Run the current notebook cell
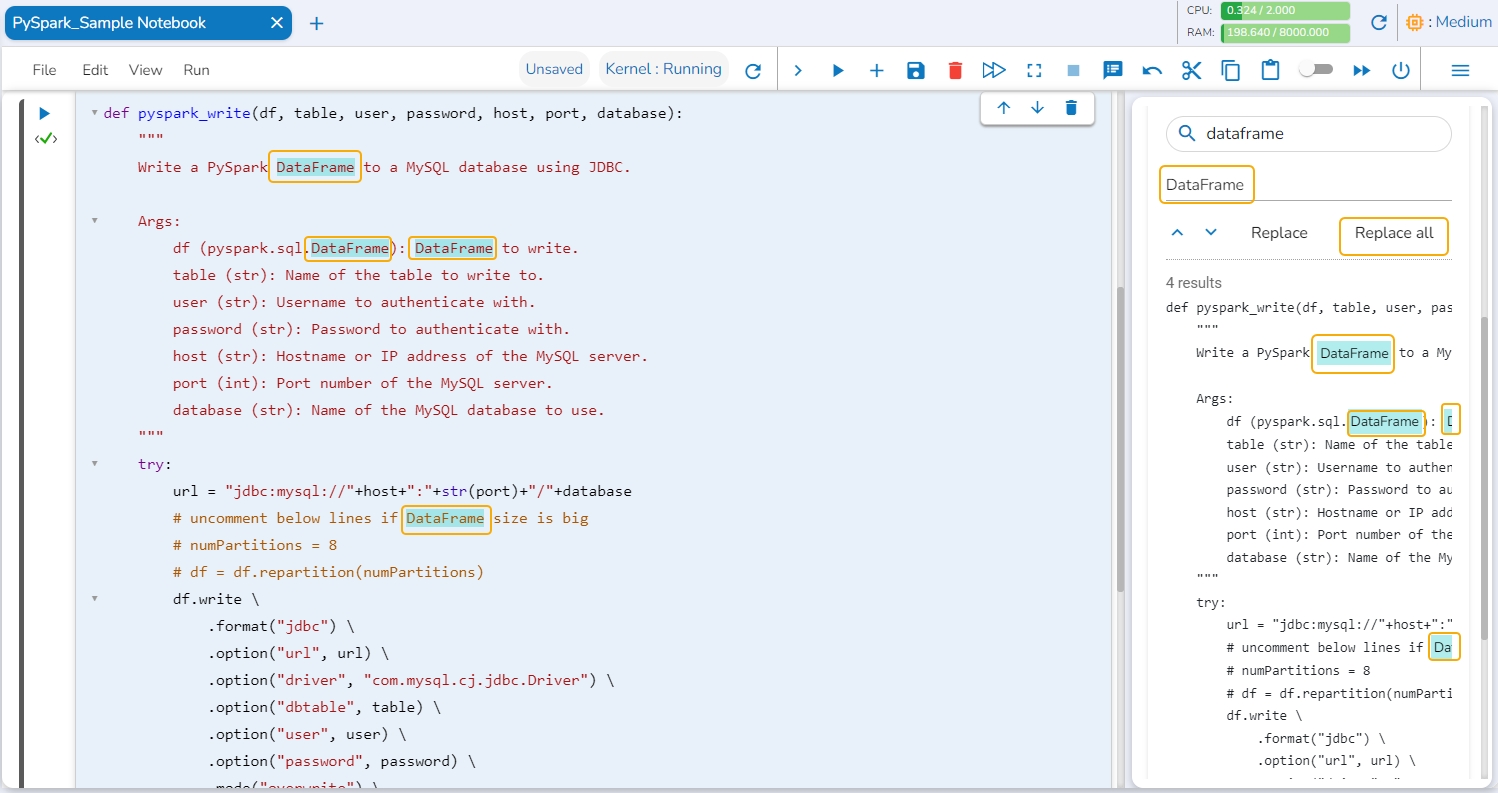1498x793 pixels. [44, 113]
